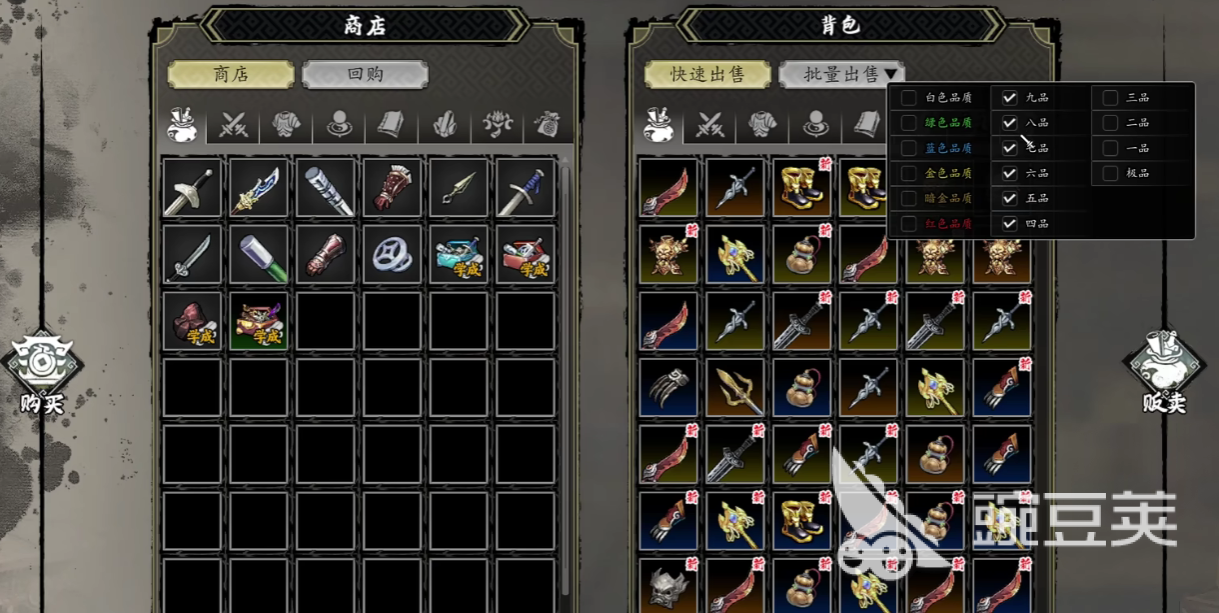
Task: Click the shop item list scrollbar
Action: tap(566, 380)
